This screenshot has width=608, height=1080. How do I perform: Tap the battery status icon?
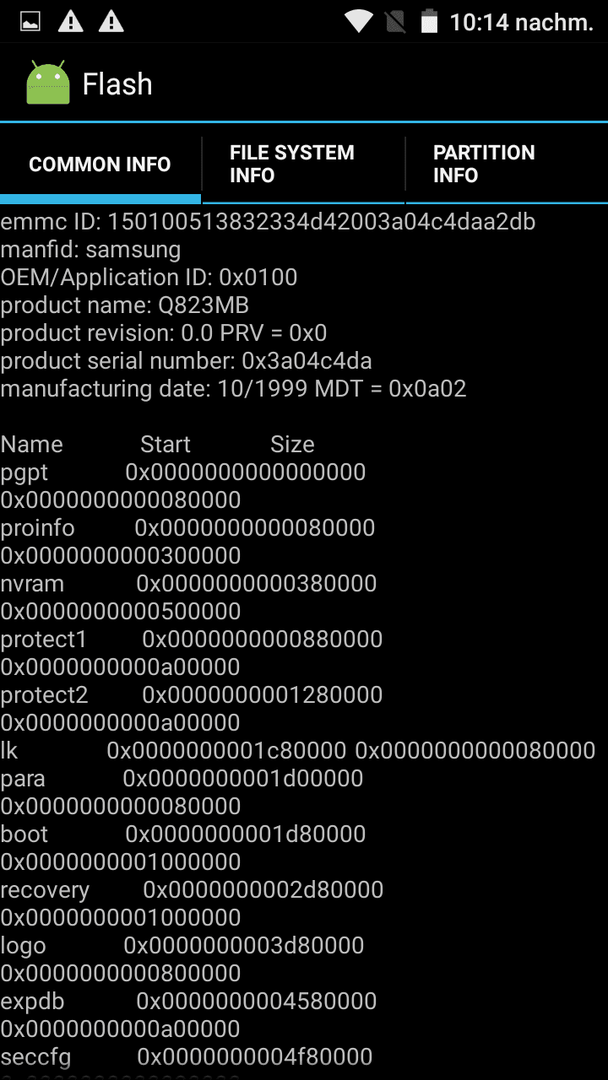[x=430, y=21]
